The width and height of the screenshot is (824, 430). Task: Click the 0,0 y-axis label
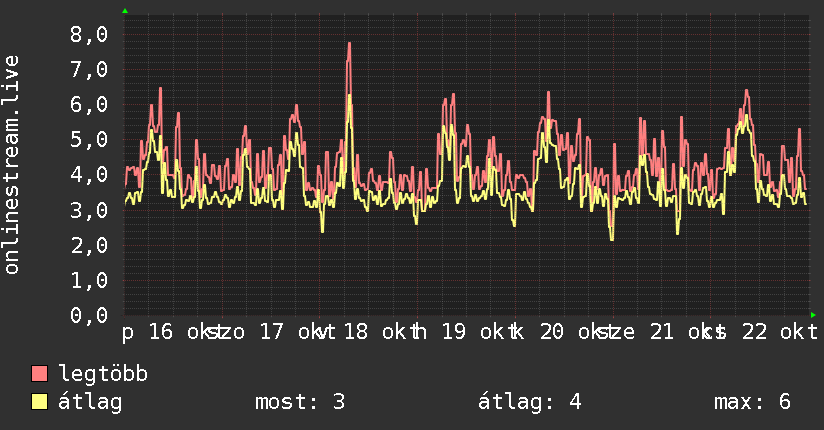click(x=89, y=315)
